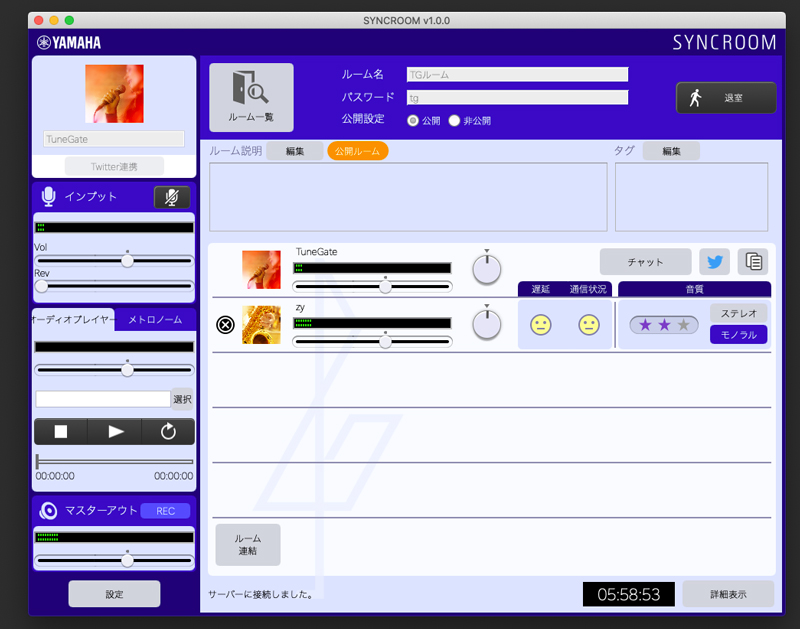Adjust TuneGate's volume slider
Screen dimensions: 800x629
pos(372,287)
